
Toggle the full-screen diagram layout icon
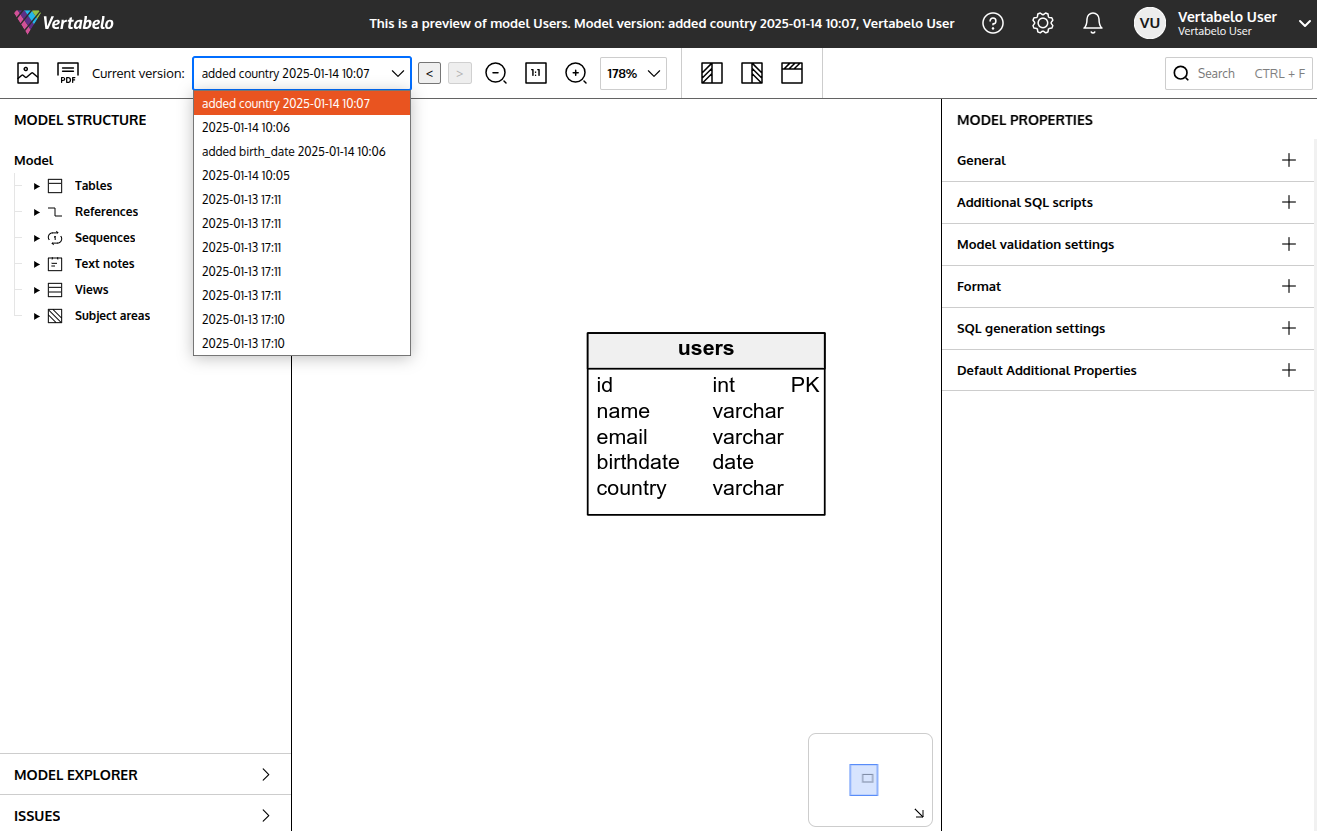point(792,73)
